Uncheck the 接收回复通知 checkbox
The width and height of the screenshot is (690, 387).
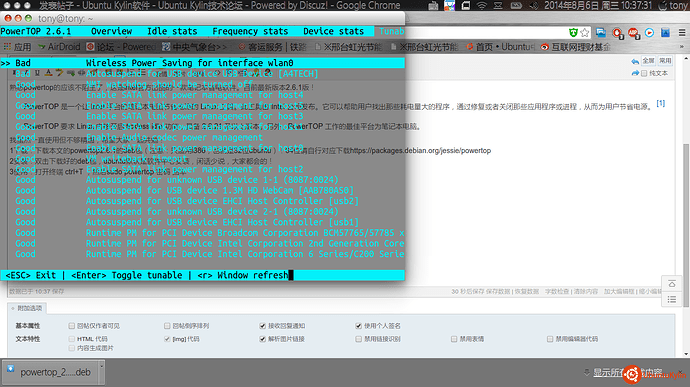(262, 326)
